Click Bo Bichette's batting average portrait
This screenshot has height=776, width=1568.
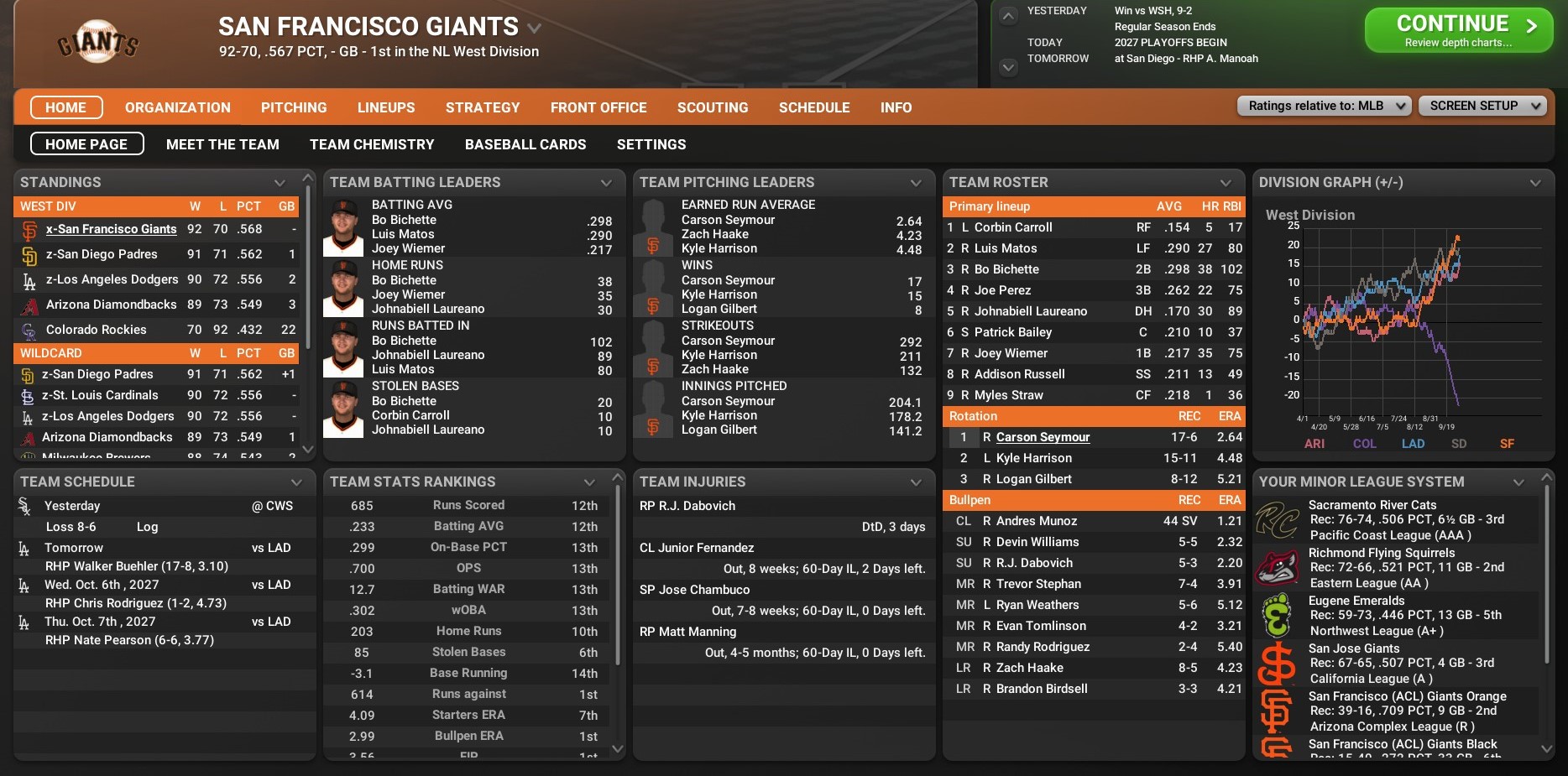343,227
